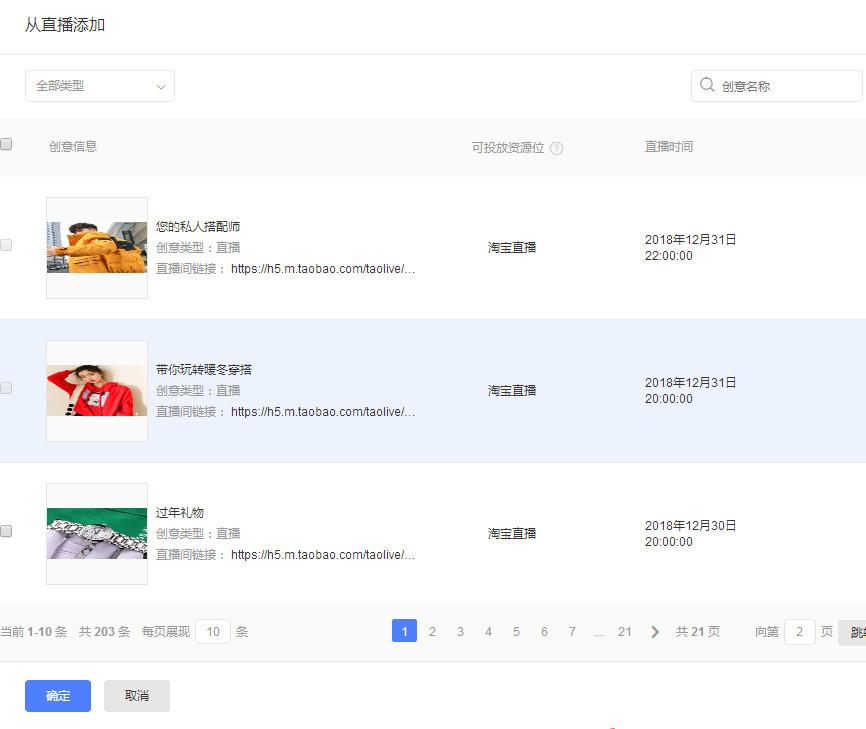Click the jump-to-page number field
Image resolution: width=866 pixels, height=729 pixels.
(800, 632)
